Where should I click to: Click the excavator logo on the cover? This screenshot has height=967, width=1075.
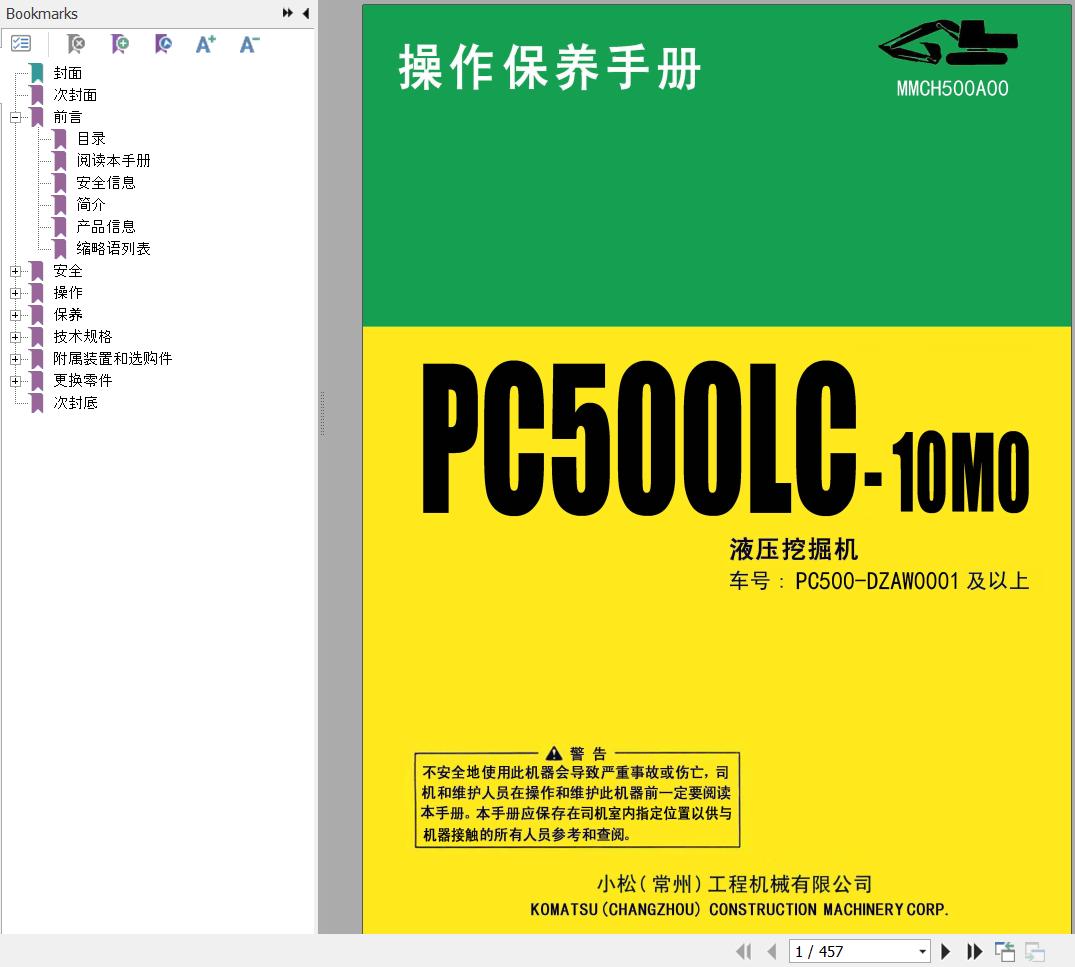pyautogui.click(x=948, y=43)
